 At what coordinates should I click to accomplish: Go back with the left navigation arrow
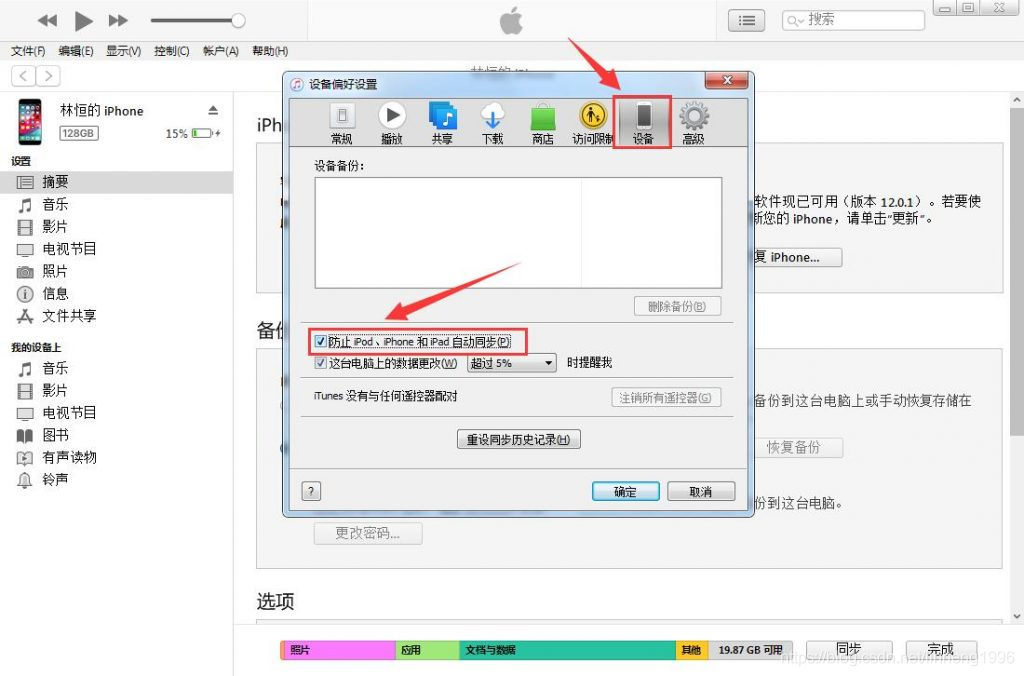(x=24, y=76)
